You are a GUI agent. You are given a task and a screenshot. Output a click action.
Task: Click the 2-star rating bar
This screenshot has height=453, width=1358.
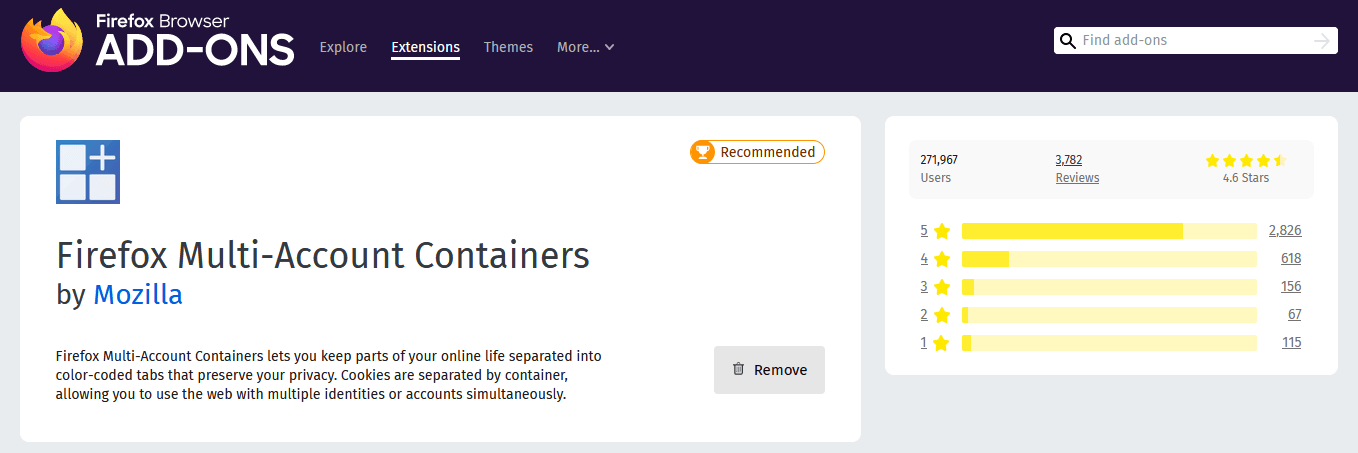1109,315
